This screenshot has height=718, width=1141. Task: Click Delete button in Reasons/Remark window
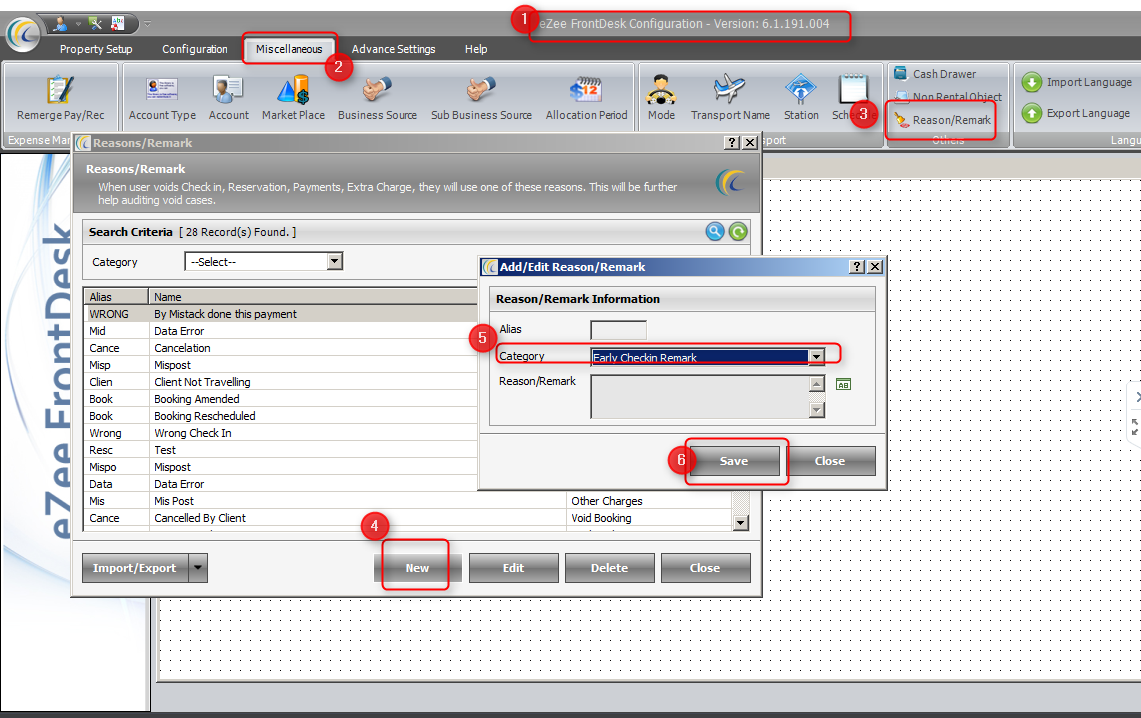[610, 567]
